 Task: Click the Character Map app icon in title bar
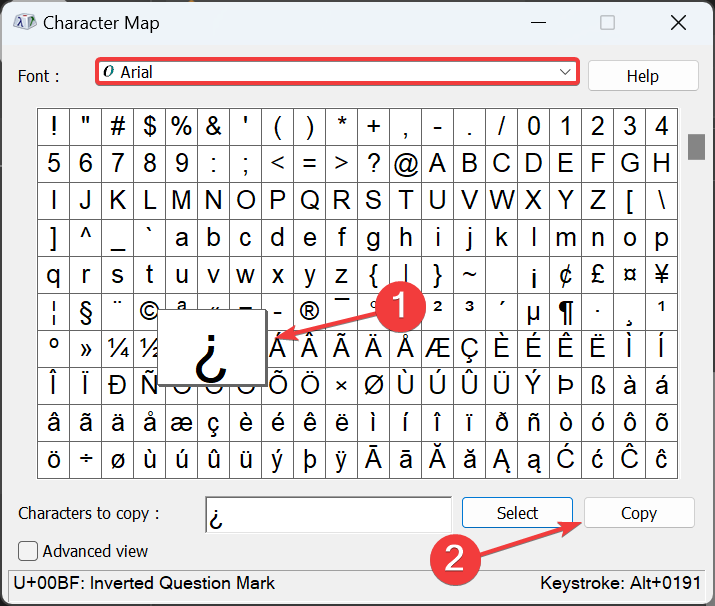tap(25, 22)
